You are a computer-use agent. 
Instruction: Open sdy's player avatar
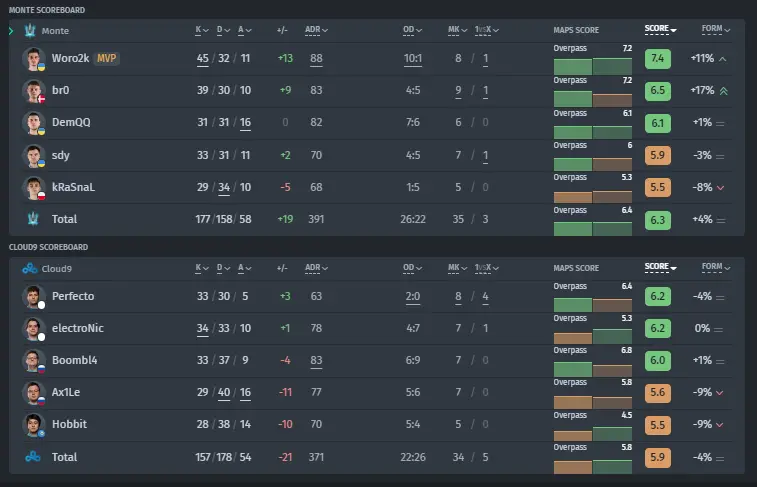[34, 155]
